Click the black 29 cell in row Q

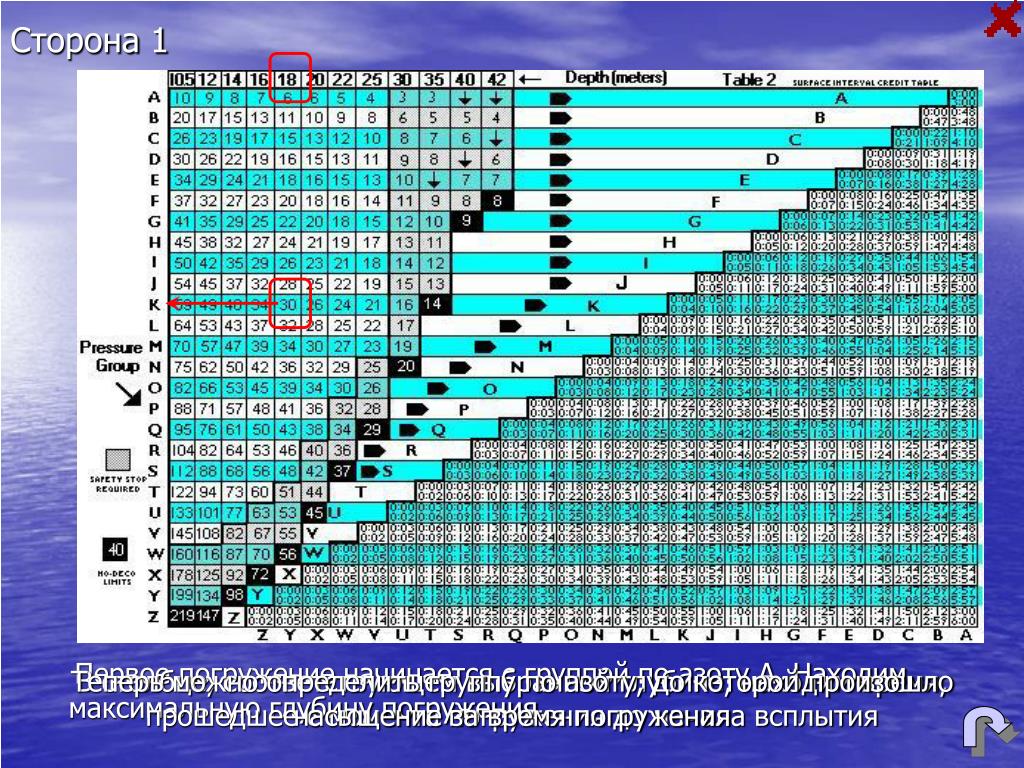coord(372,430)
